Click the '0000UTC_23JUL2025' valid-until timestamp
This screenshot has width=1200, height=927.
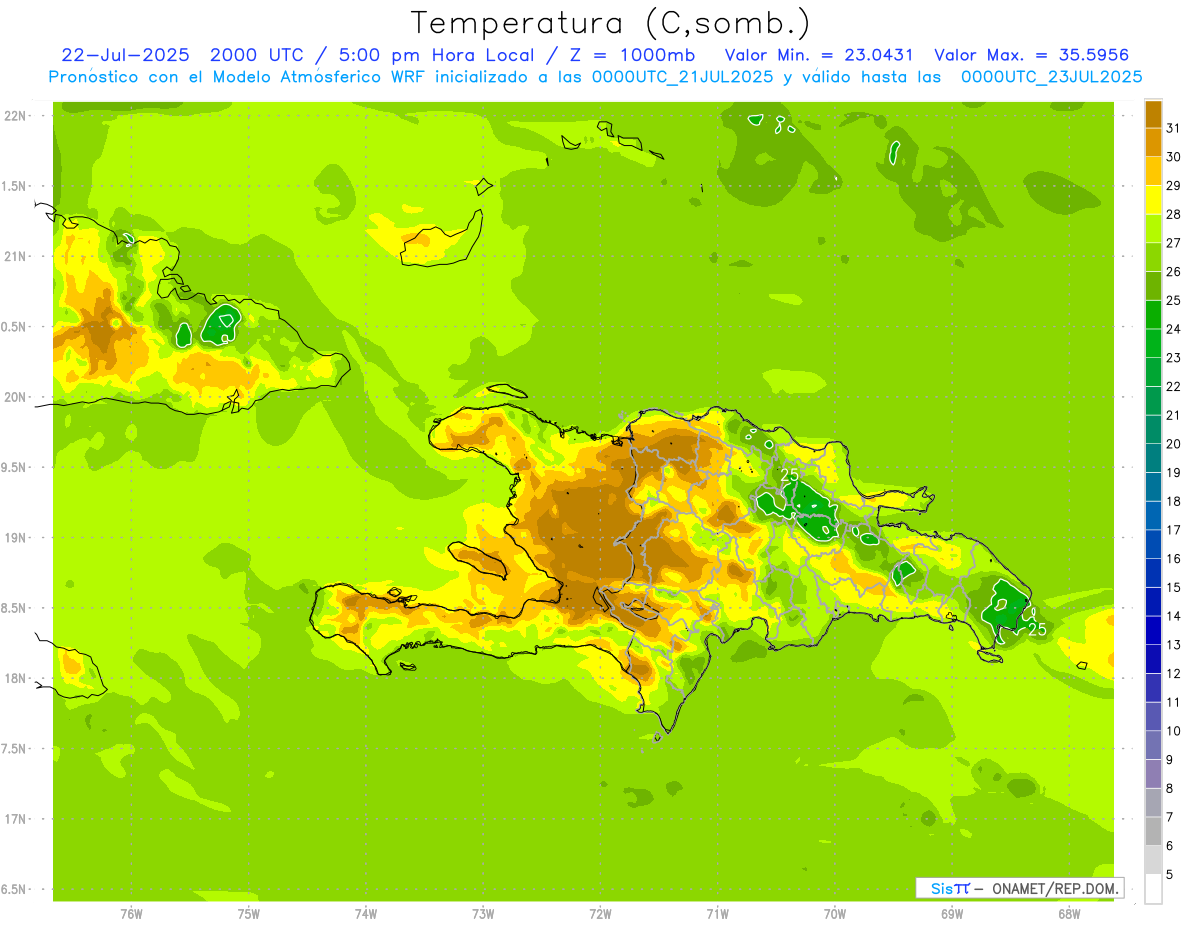1052,77
